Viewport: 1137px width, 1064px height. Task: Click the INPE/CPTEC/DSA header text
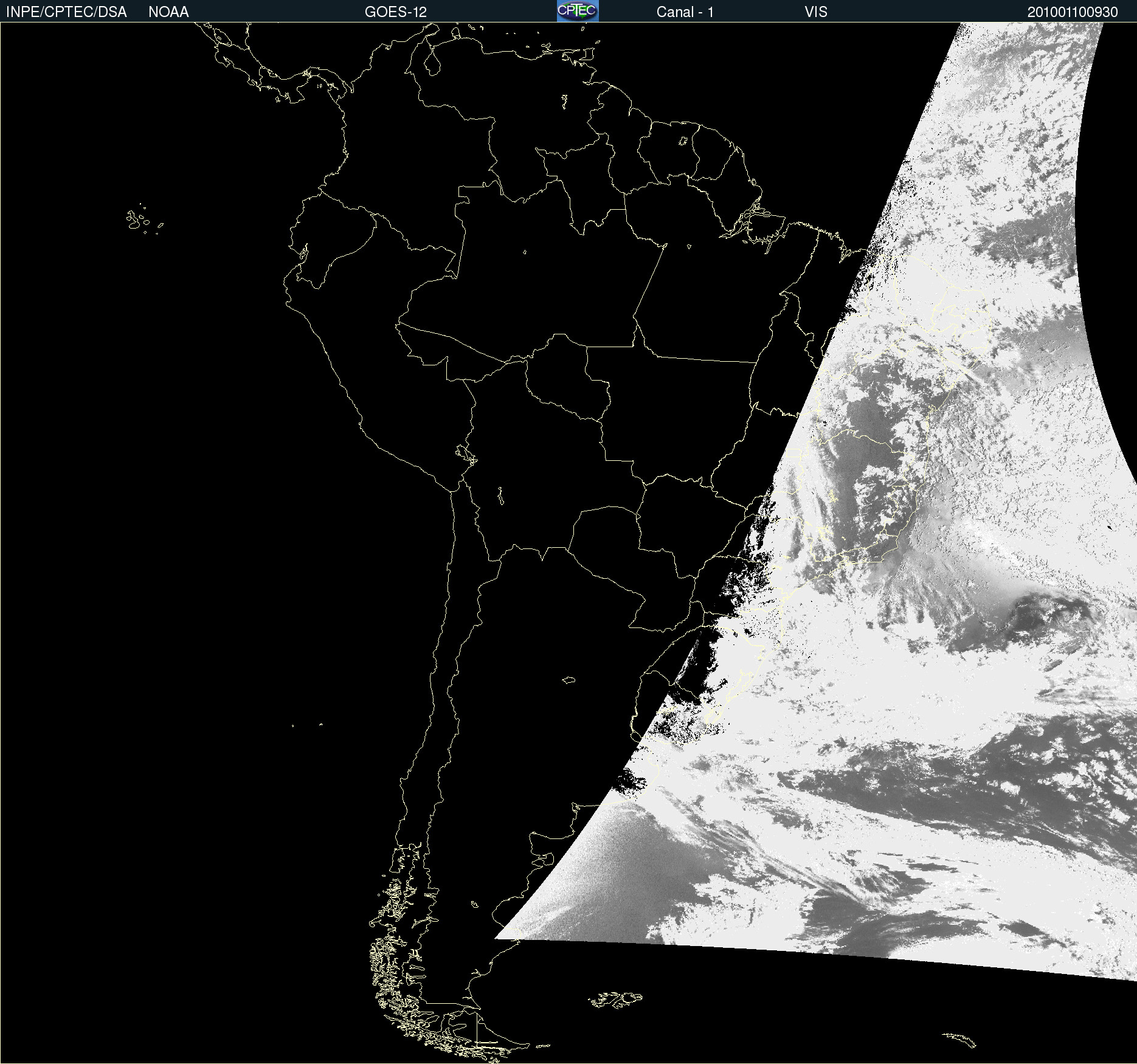click(x=66, y=12)
